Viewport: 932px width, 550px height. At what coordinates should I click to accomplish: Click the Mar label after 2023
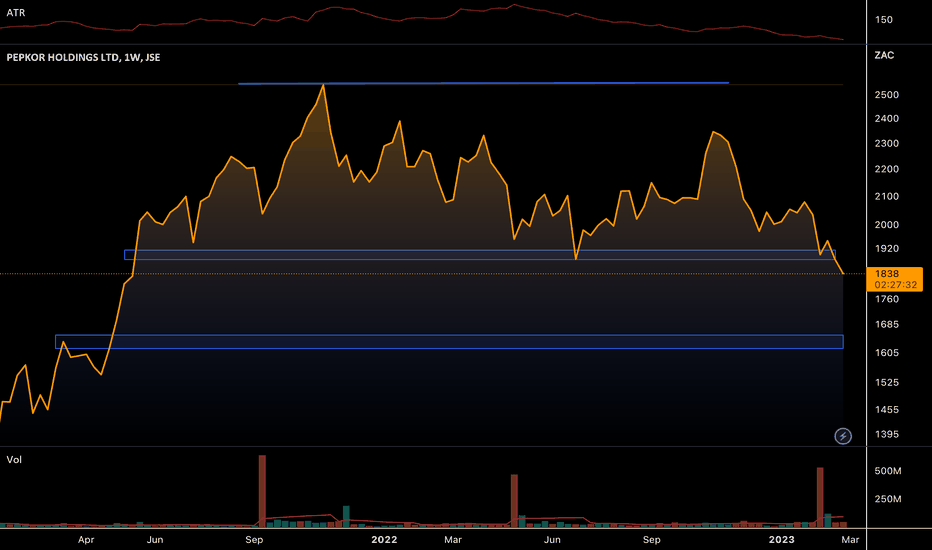(x=850, y=540)
